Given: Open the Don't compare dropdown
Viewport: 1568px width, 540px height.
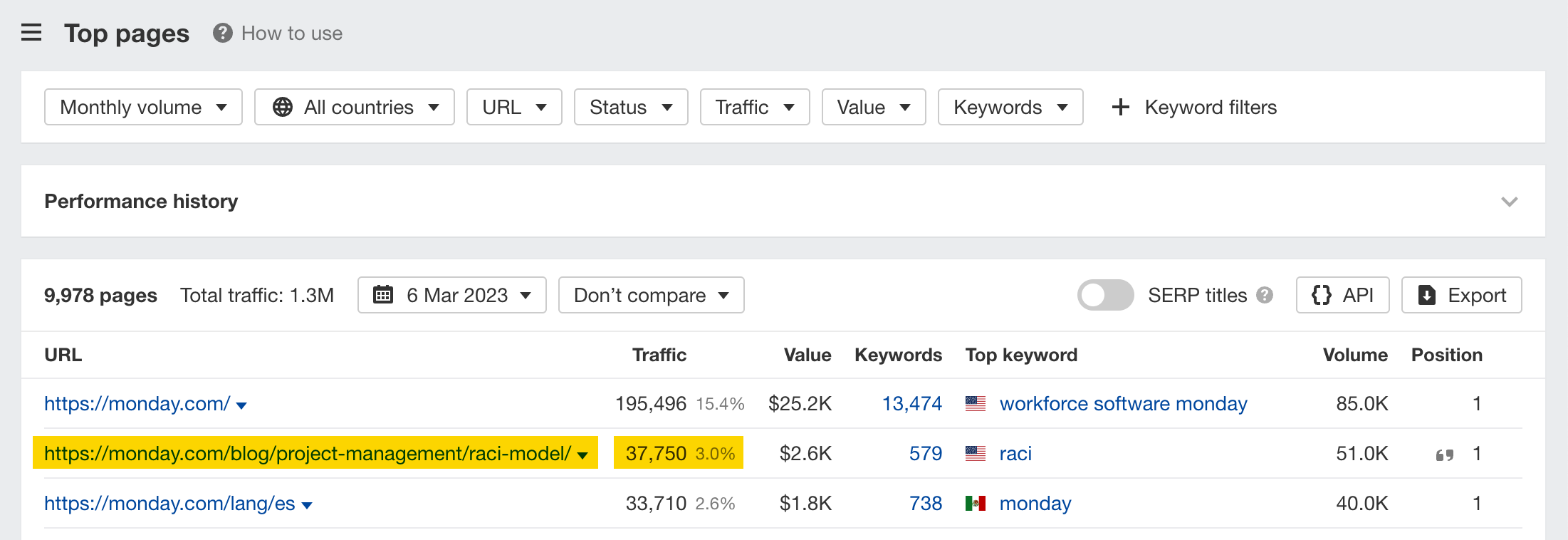Looking at the screenshot, I should point(652,295).
